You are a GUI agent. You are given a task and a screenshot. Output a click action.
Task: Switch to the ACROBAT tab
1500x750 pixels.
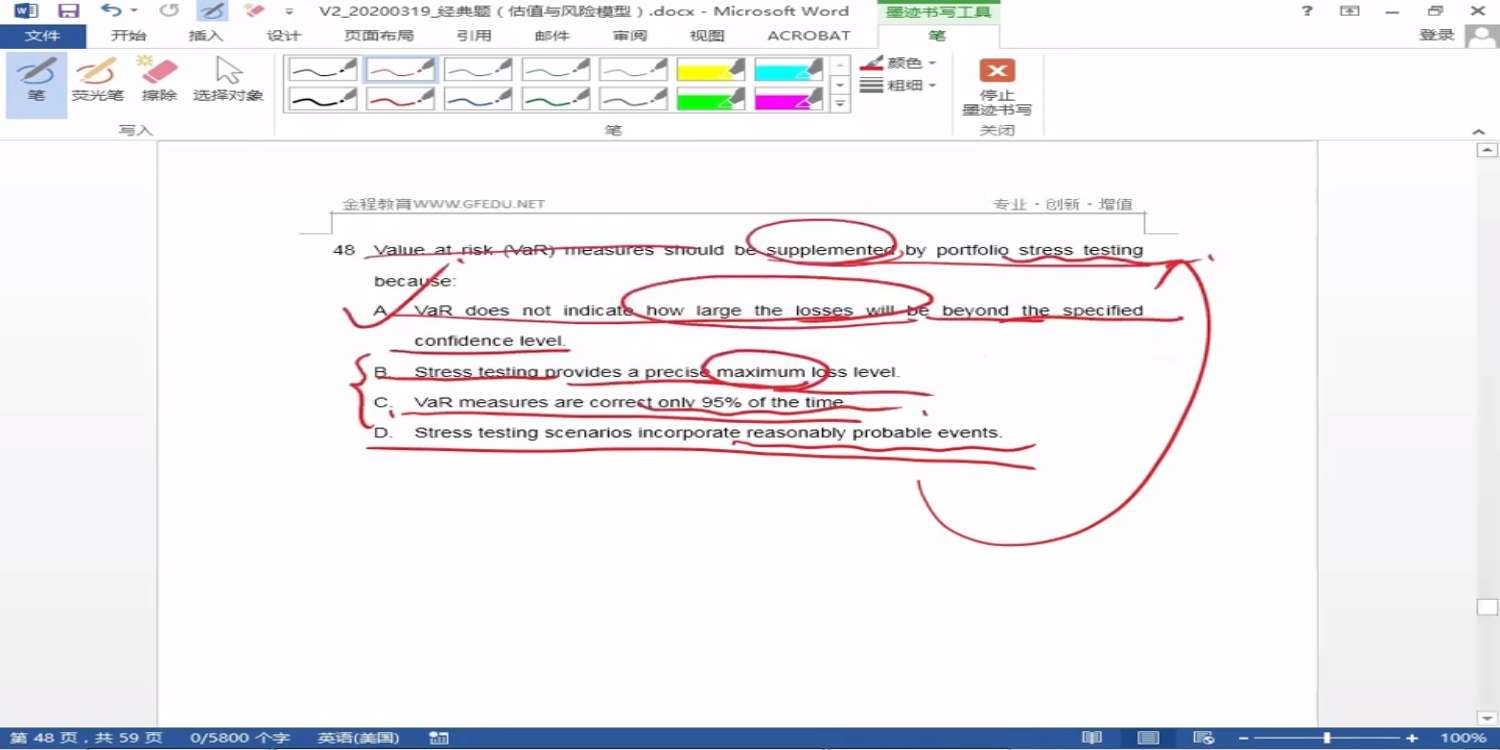809,36
